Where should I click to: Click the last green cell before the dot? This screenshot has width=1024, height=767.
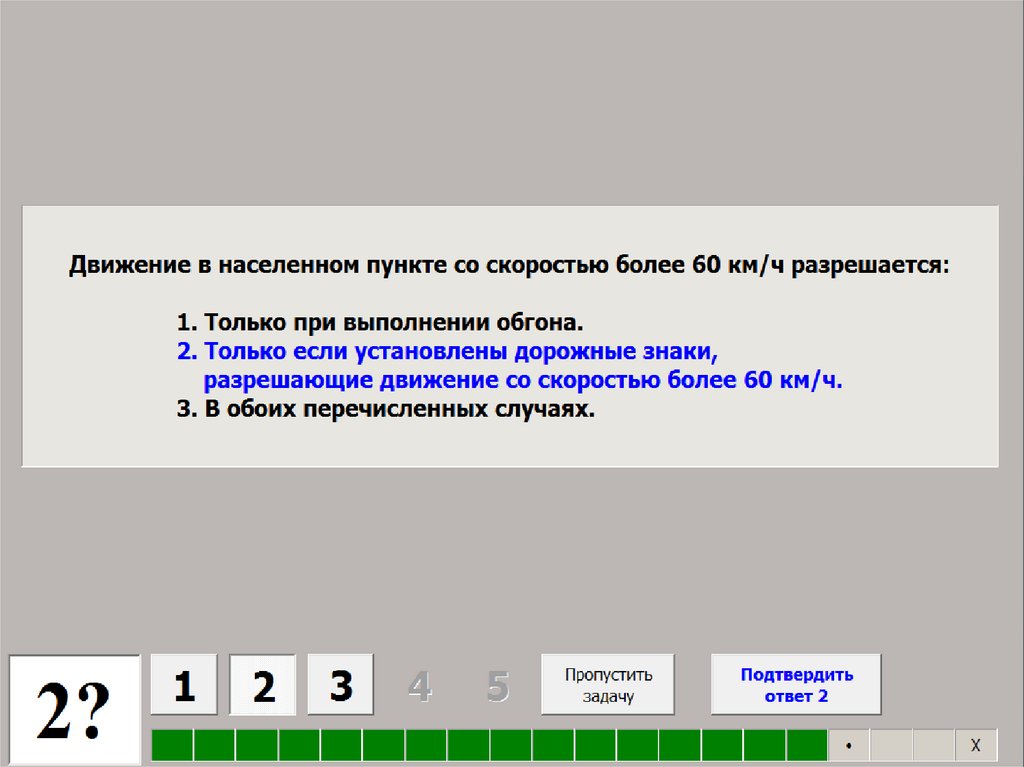click(x=807, y=746)
